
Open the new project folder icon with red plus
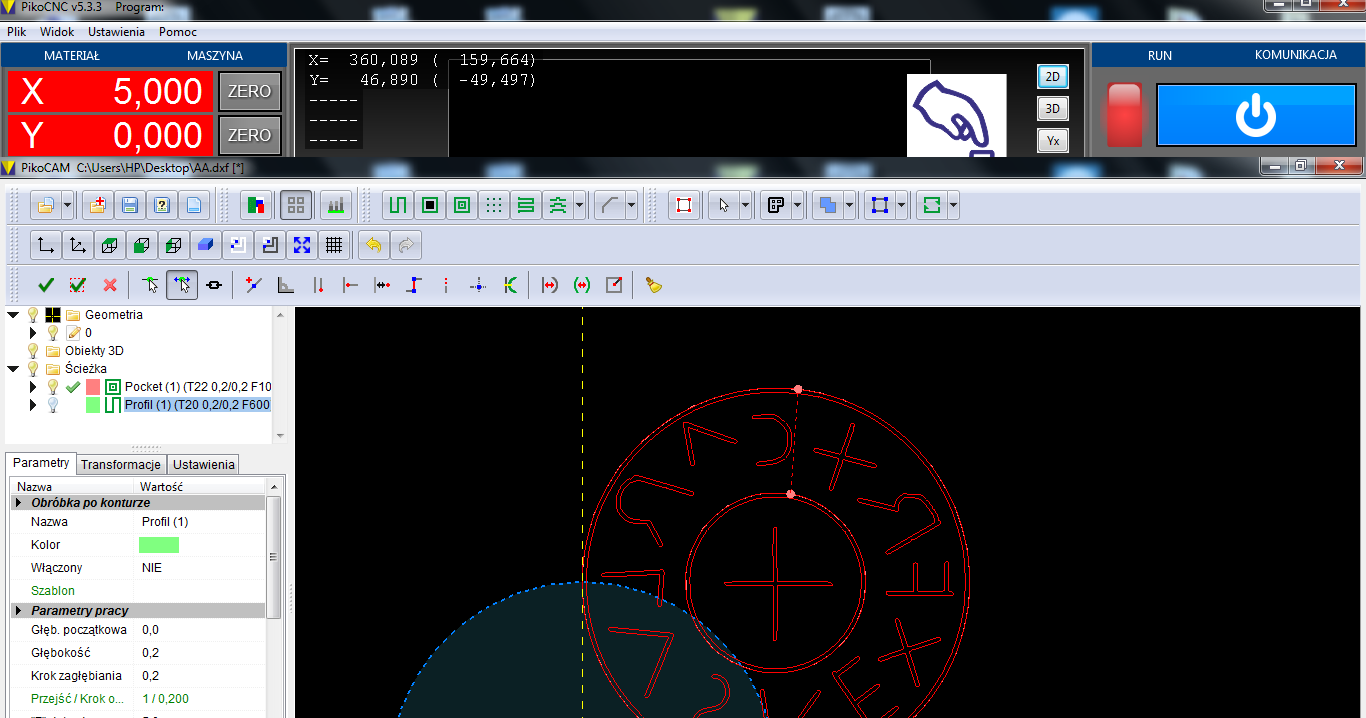[98, 206]
